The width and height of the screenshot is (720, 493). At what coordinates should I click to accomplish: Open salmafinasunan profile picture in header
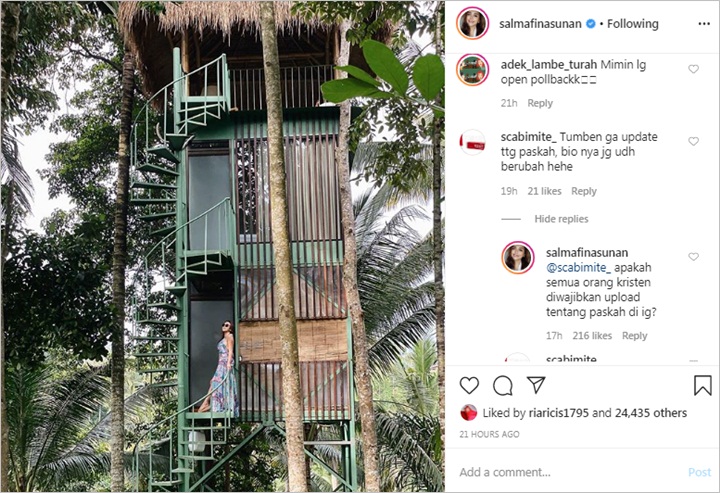(x=472, y=23)
